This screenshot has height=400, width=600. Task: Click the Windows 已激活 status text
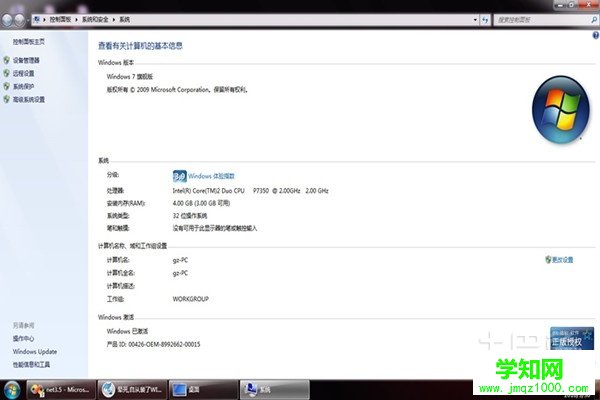pos(127,331)
